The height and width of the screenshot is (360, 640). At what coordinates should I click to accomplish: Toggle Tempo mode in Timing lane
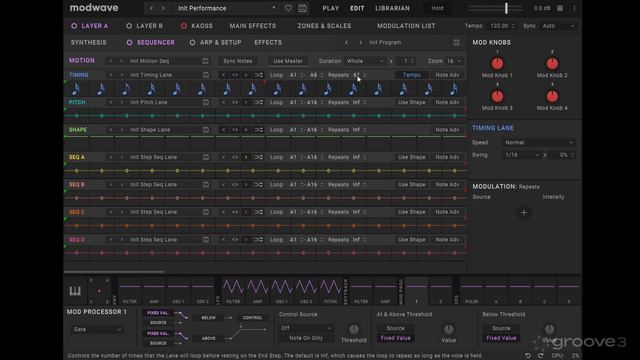[x=411, y=75]
